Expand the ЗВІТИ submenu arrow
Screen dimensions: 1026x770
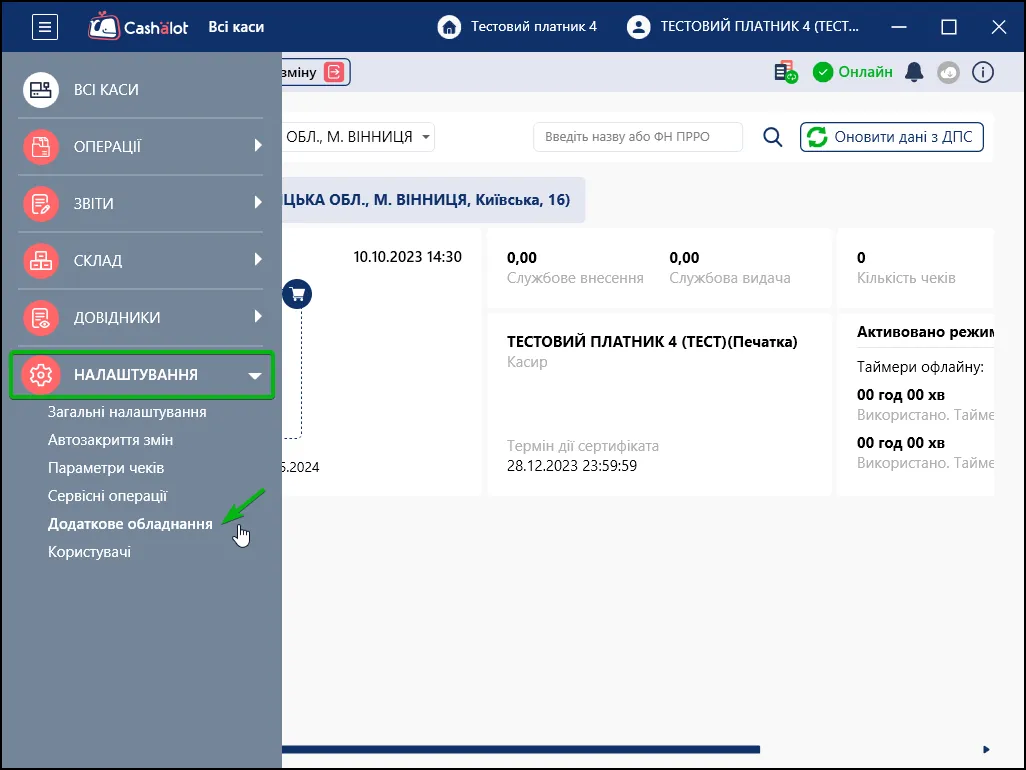click(x=258, y=202)
